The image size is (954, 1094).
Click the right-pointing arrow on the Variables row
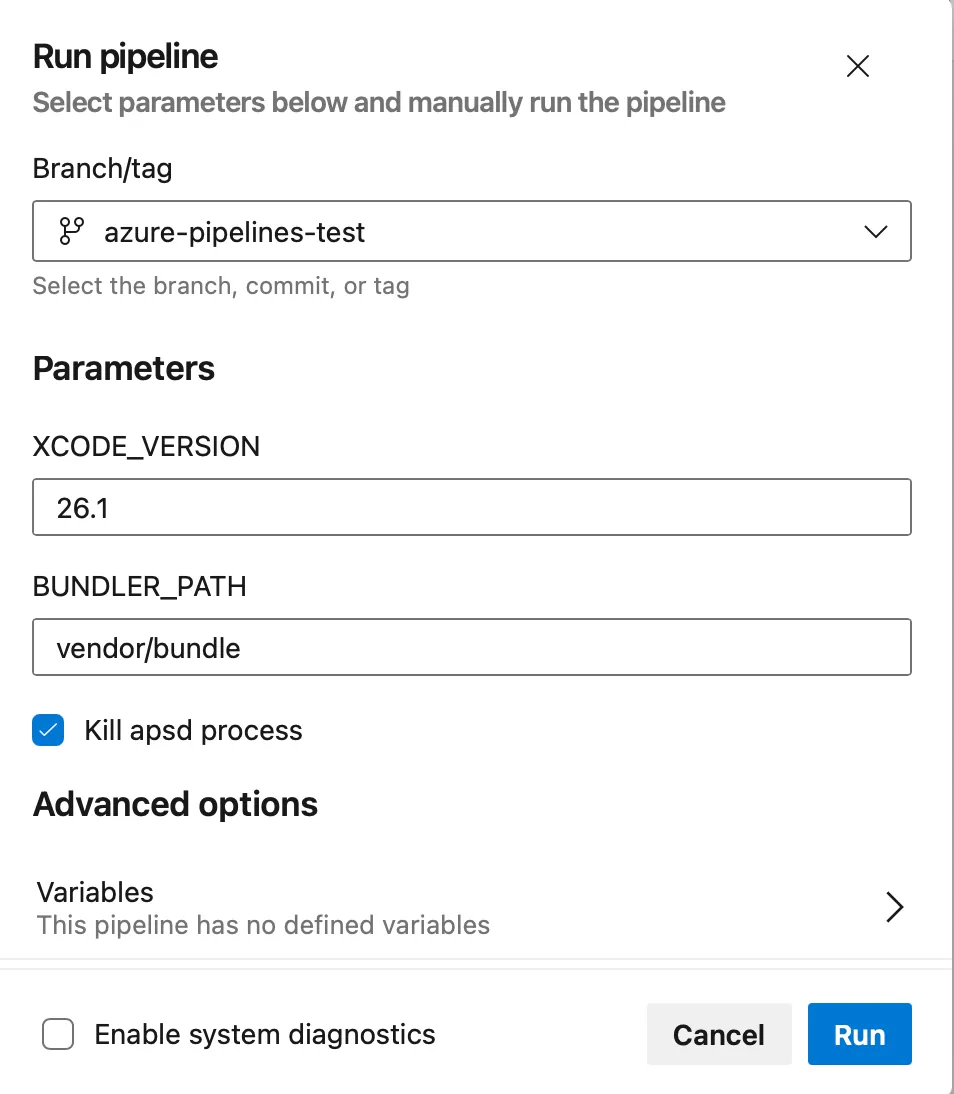(895, 907)
